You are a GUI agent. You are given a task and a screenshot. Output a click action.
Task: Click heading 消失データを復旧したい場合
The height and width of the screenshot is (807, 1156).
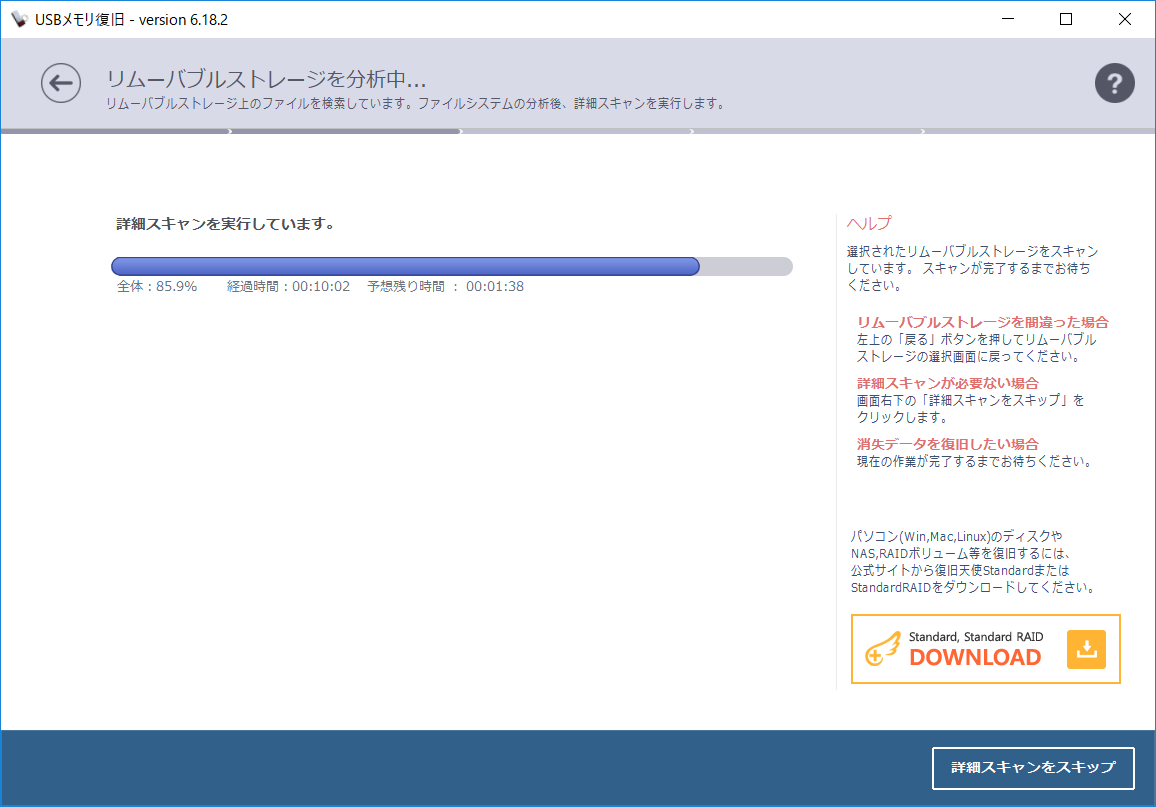[x=947, y=444]
